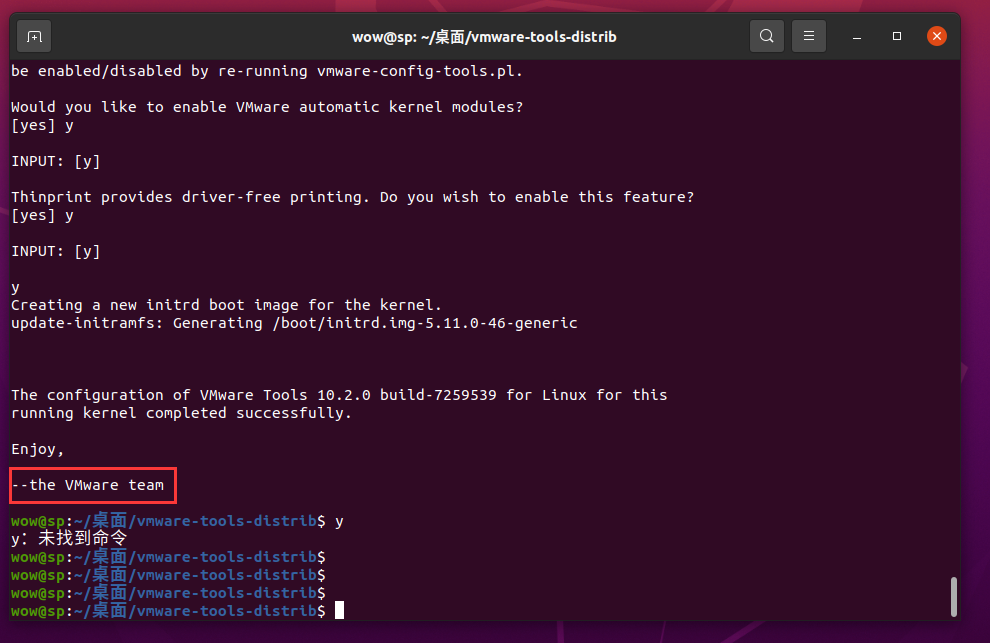Screen dimensions: 990x643
Task: Click the terminal vertical scrollbar
Action: [953, 596]
